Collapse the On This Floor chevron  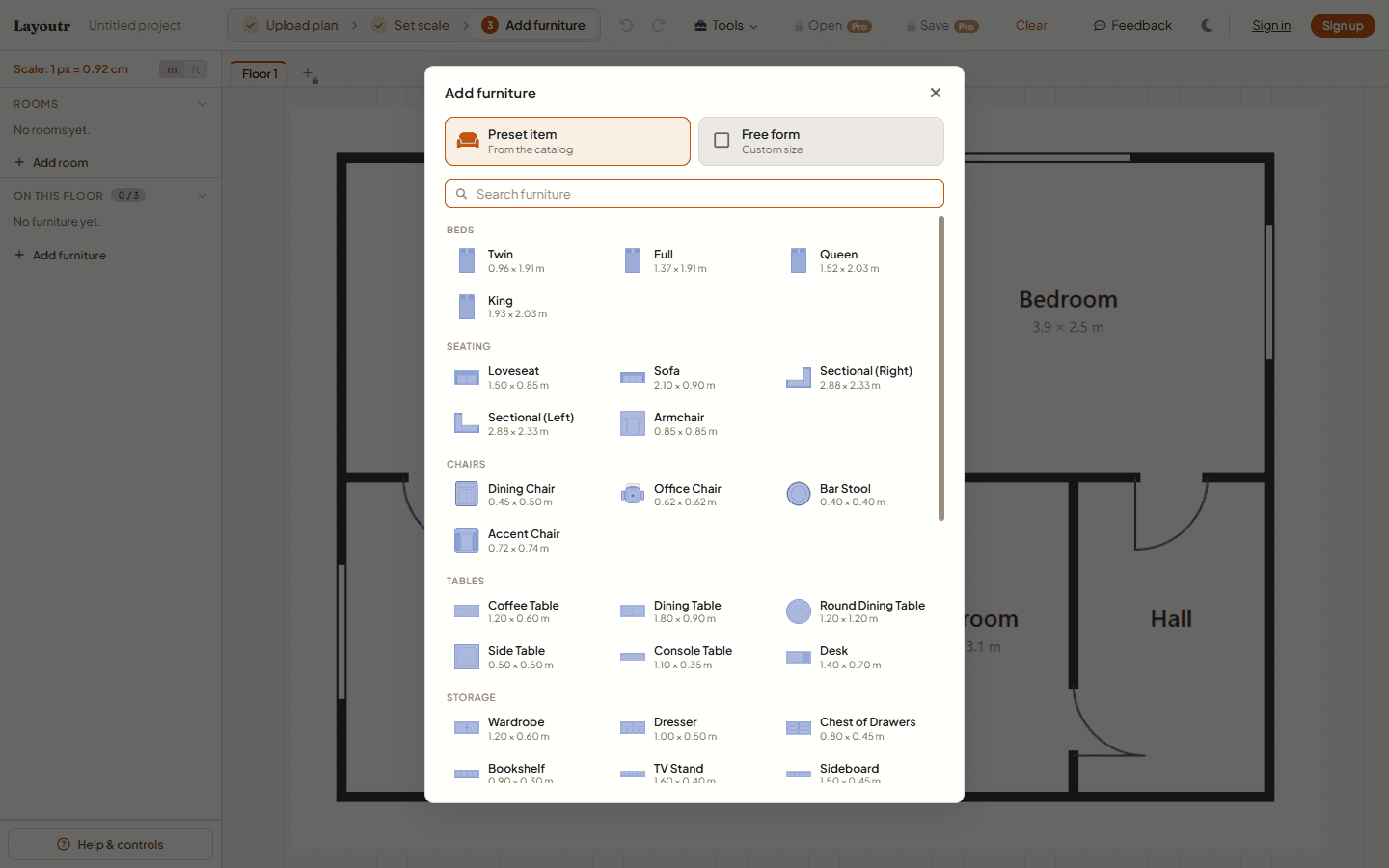click(203, 196)
